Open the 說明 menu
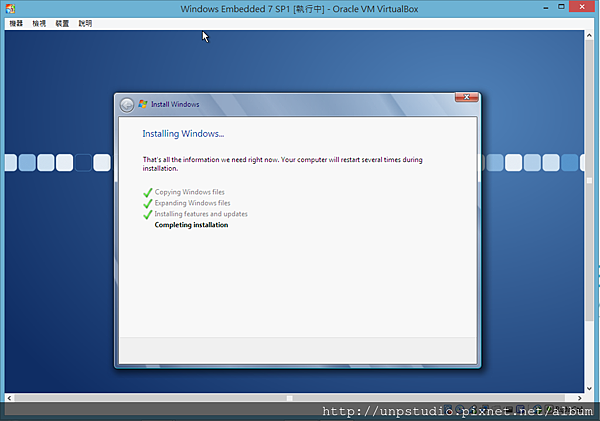 tap(85, 23)
